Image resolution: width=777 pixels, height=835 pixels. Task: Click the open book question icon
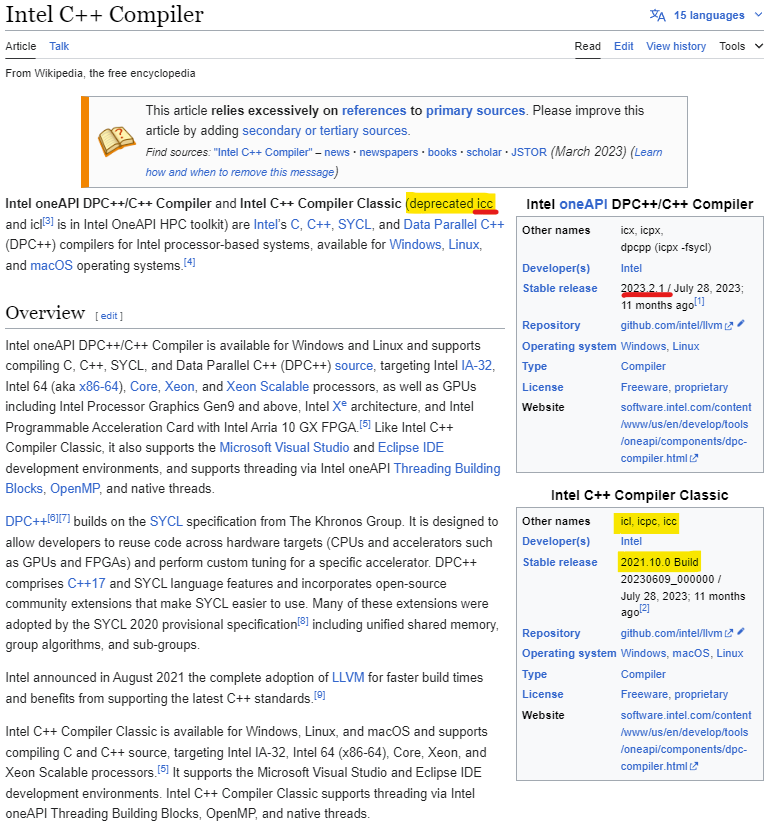(117, 142)
